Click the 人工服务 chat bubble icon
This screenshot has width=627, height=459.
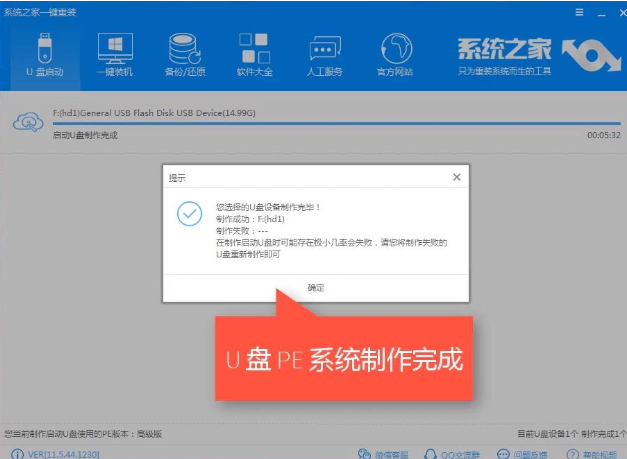[x=325, y=55]
